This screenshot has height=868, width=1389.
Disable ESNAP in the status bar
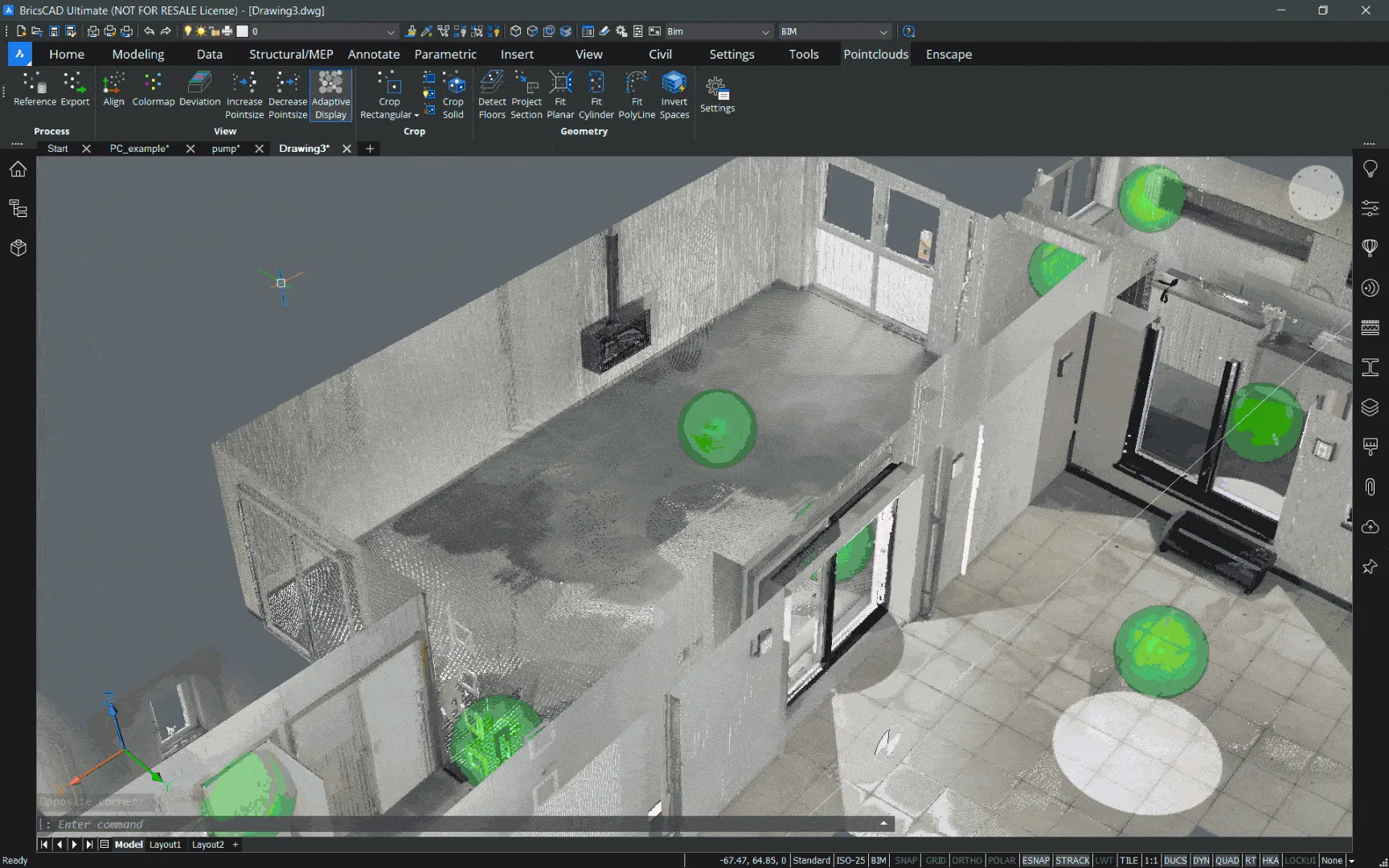click(x=1035, y=860)
